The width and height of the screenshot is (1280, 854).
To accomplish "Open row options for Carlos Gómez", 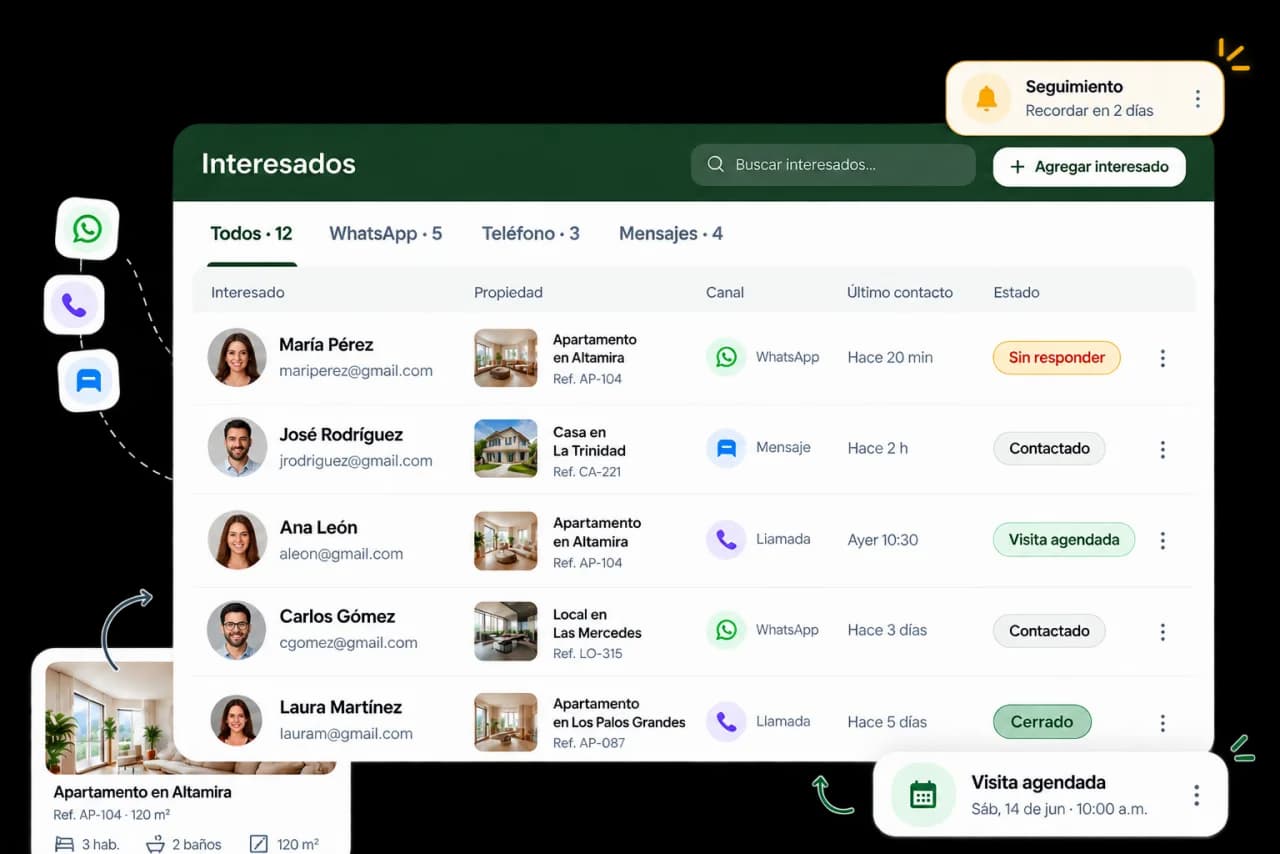I will (x=1162, y=631).
